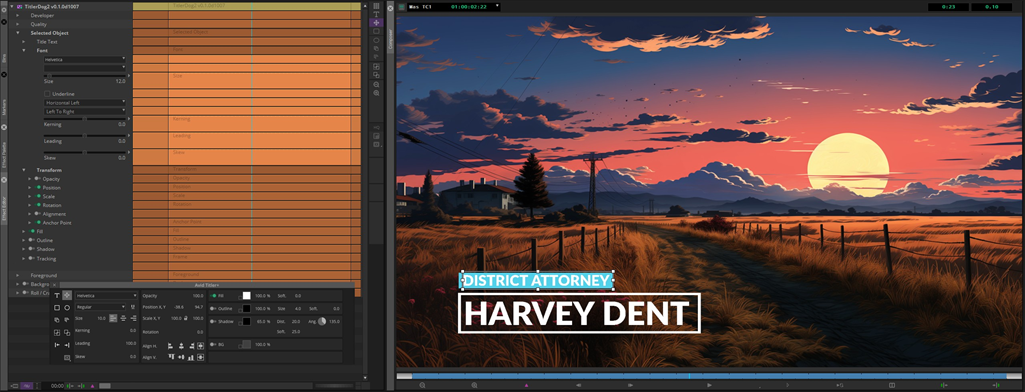The width and height of the screenshot is (1025, 392).
Task: Close the Avid Titler+ floating panel
Action: (54, 285)
